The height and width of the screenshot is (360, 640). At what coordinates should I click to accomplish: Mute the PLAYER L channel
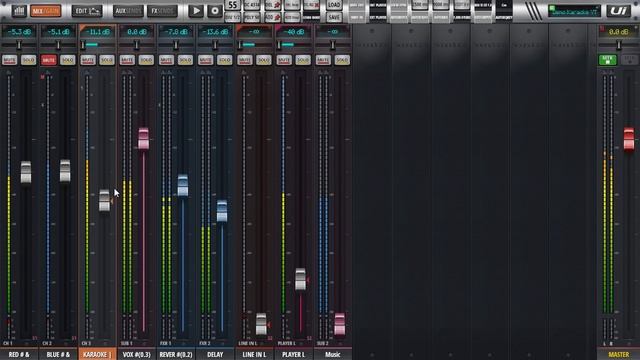coord(284,60)
